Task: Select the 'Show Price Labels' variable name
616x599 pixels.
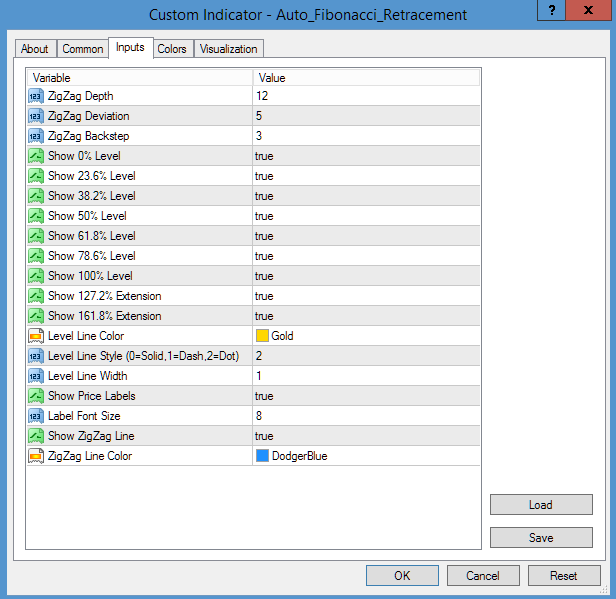Action: click(92, 397)
